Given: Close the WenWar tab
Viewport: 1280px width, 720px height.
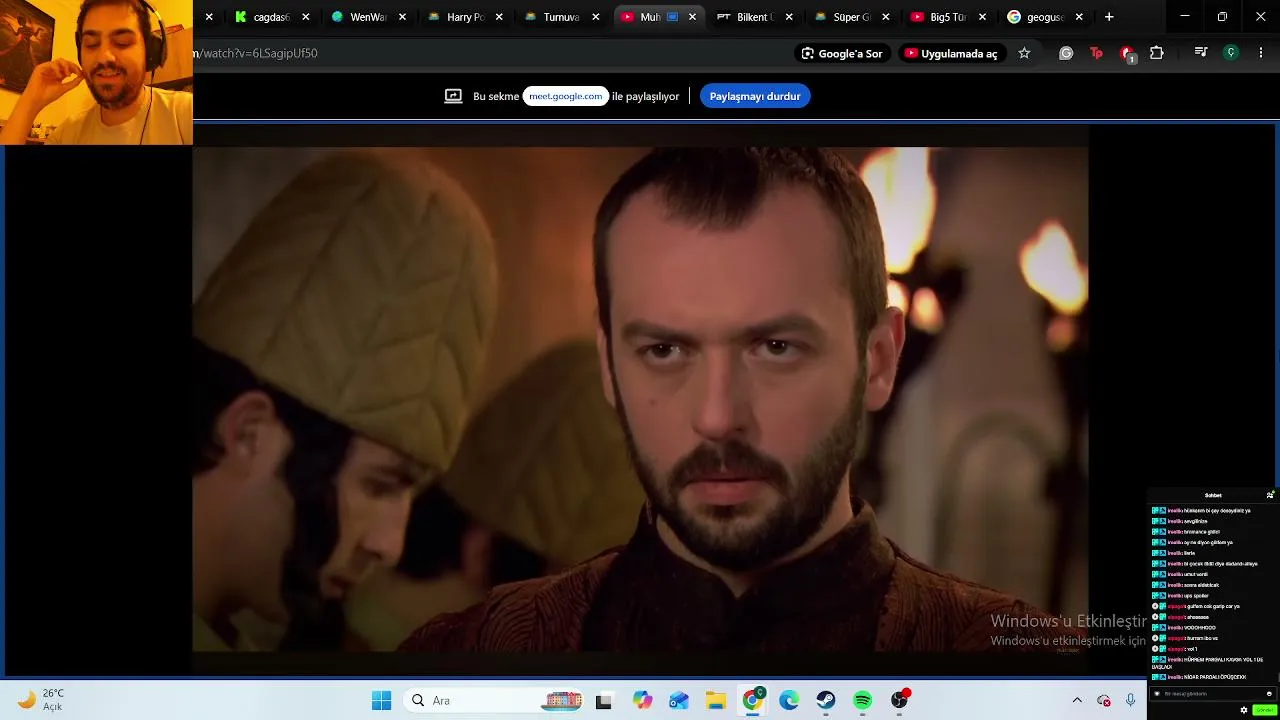Looking at the screenshot, I should tap(402, 17).
